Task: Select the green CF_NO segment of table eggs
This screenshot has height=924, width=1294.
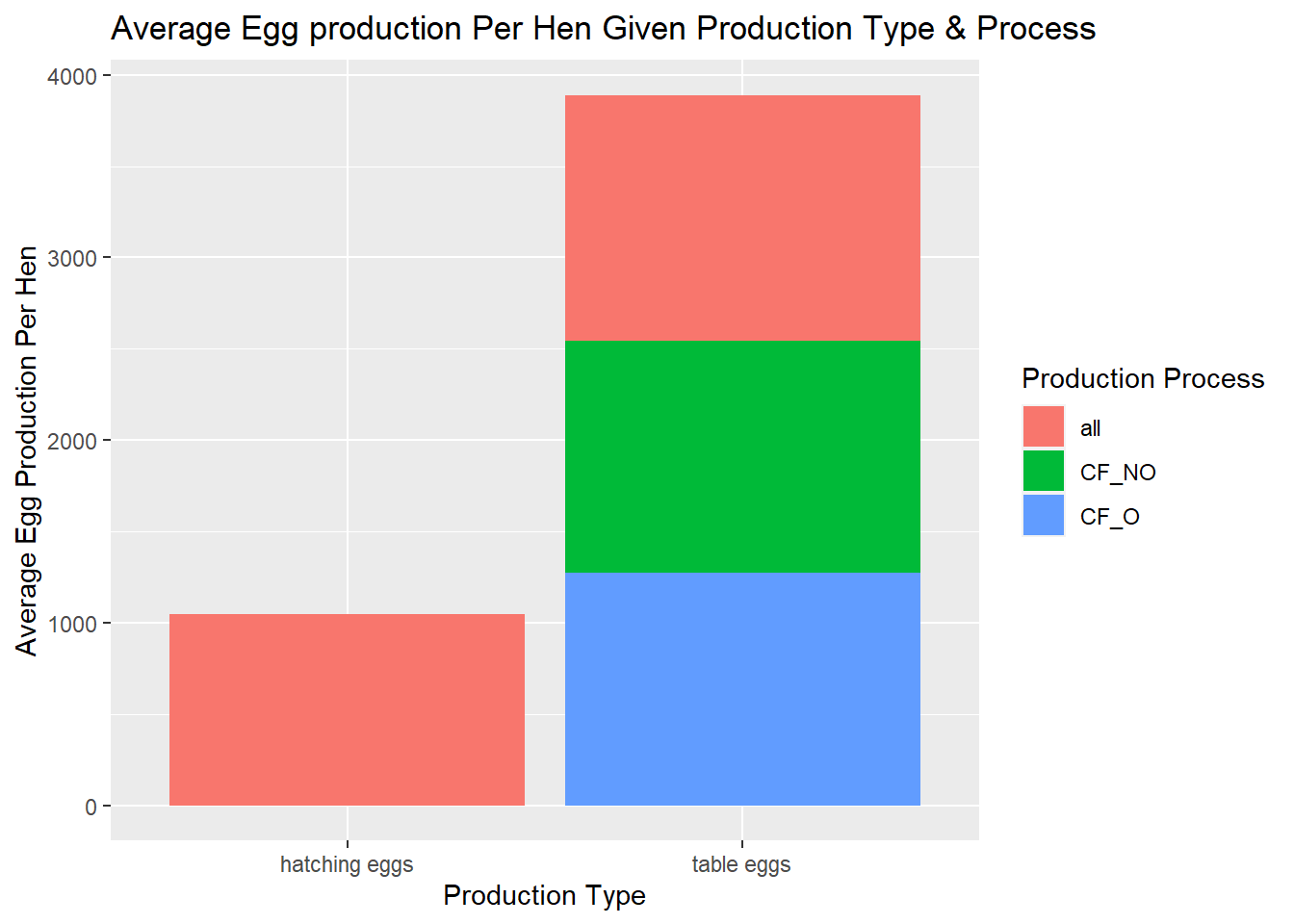Action: pos(742,456)
